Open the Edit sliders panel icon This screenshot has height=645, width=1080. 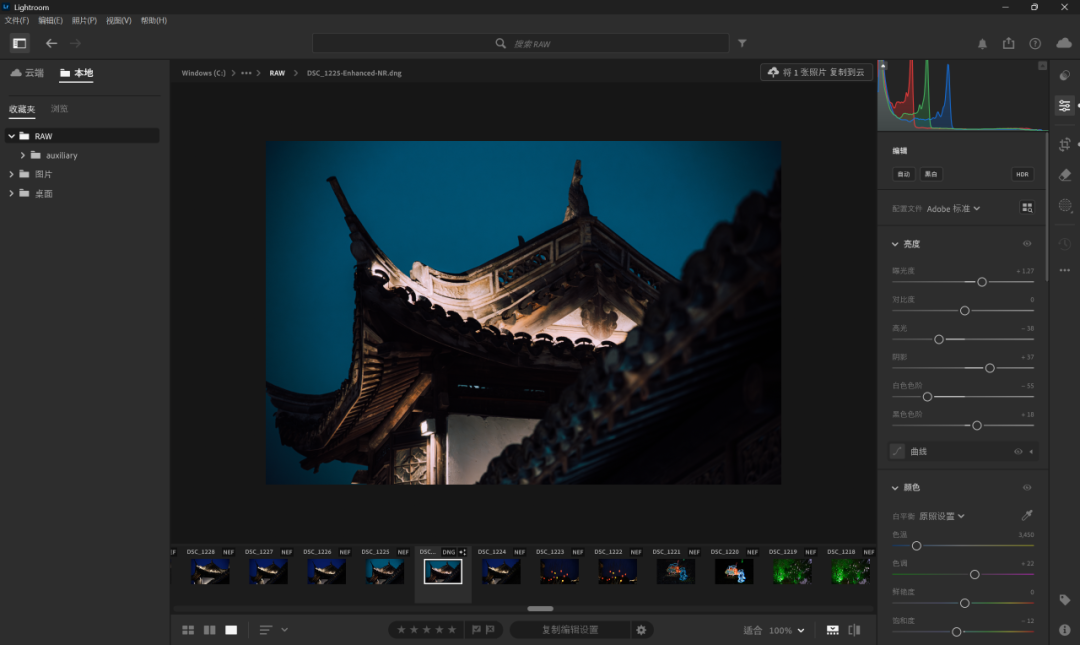1064,105
